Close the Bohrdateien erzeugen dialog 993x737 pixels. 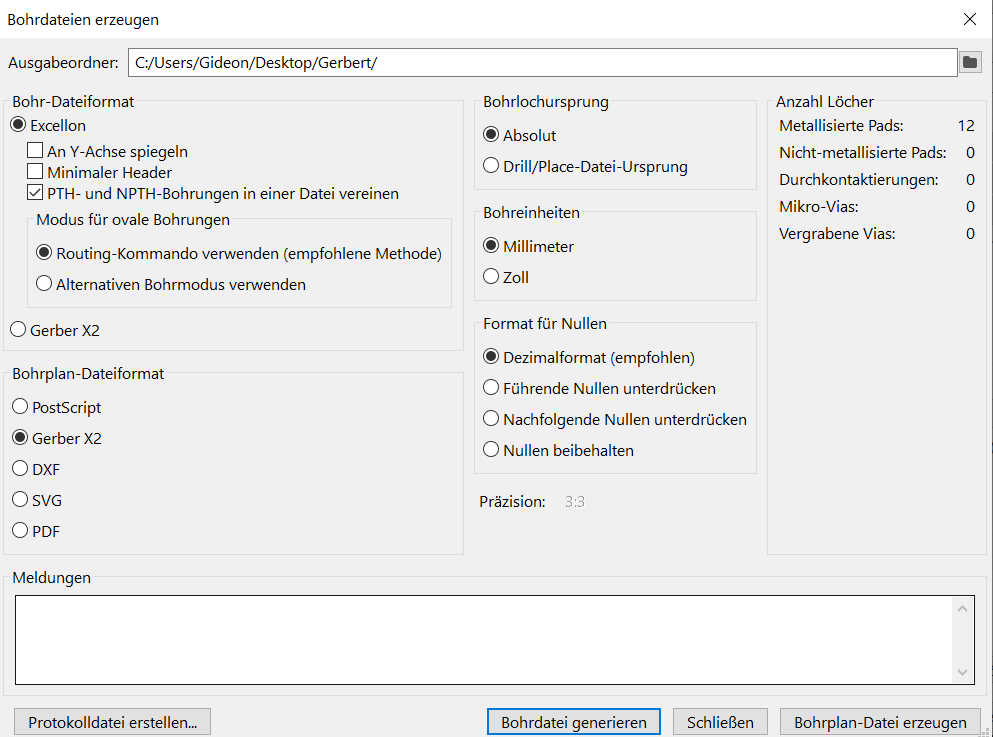pyautogui.click(x=969, y=19)
